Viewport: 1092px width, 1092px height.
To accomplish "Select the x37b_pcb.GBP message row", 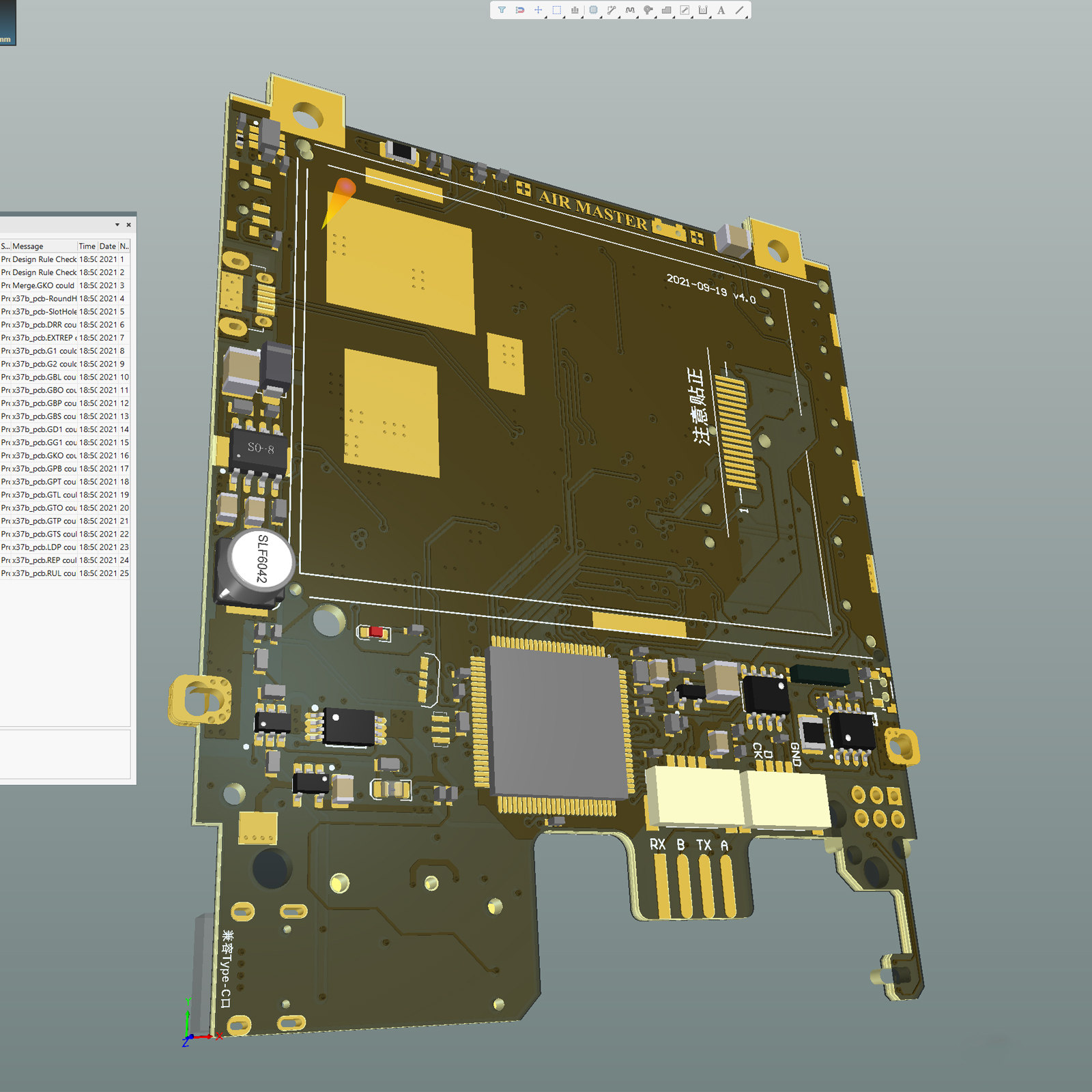I will [65, 403].
